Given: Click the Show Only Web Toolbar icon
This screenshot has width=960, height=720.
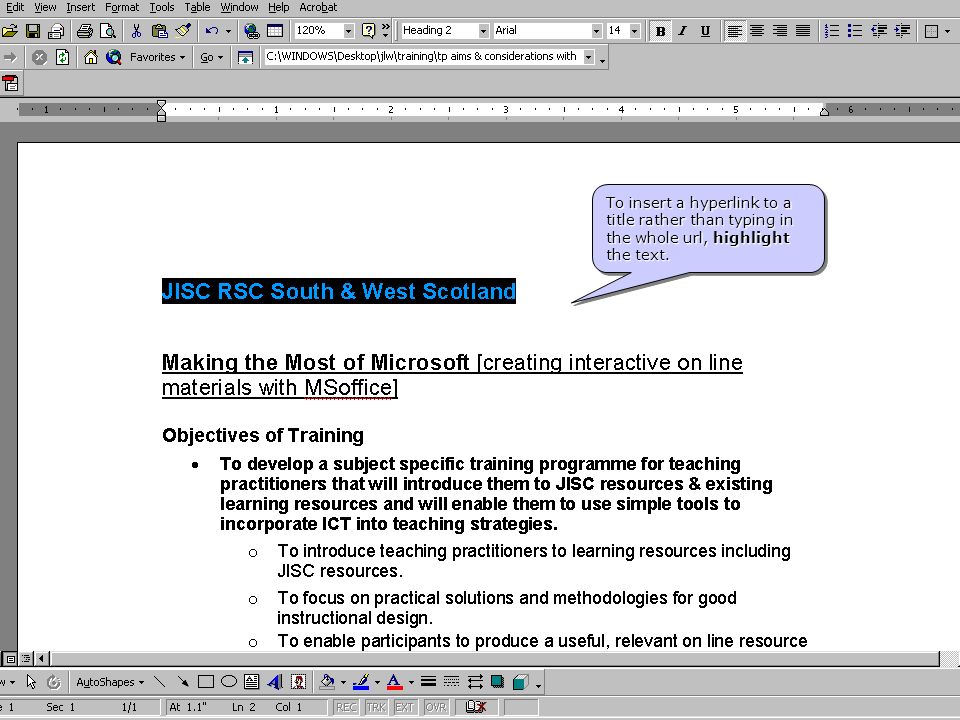Looking at the screenshot, I should 245,58.
